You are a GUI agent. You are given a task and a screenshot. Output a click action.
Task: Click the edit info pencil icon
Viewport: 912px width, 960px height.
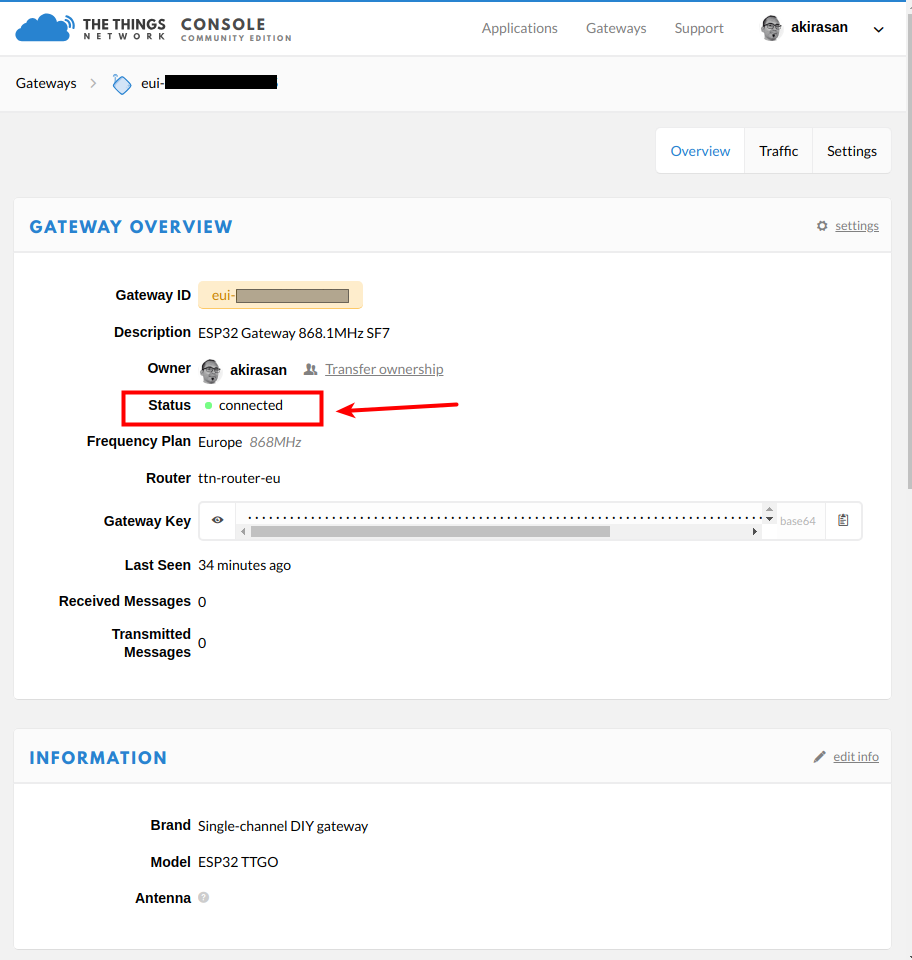point(820,757)
